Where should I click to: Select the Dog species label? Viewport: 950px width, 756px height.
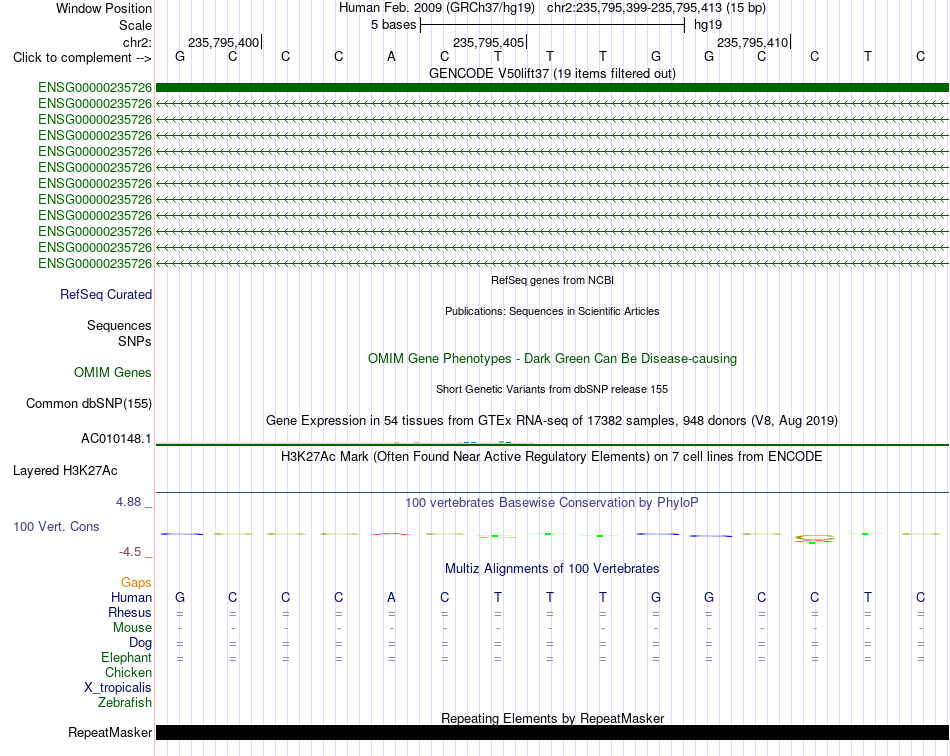pos(140,643)
